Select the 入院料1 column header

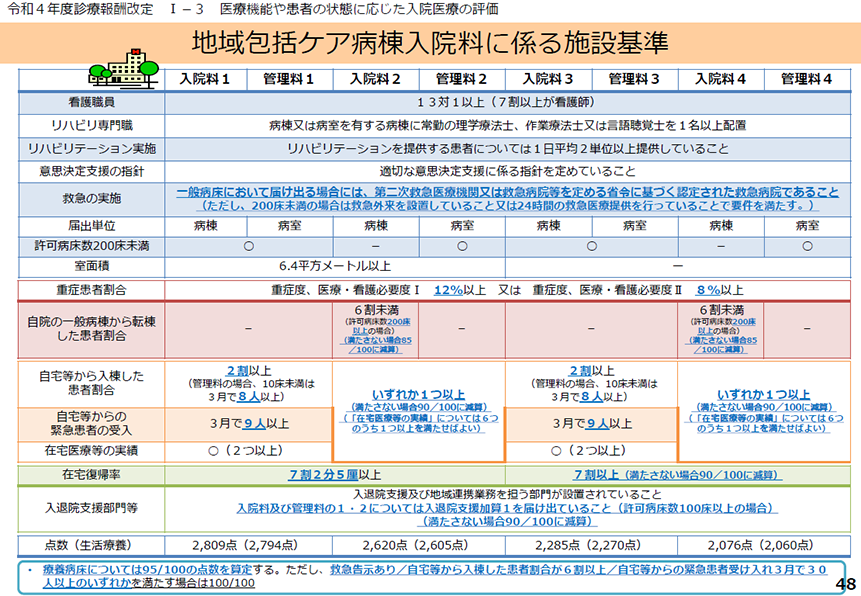[205, 80]
